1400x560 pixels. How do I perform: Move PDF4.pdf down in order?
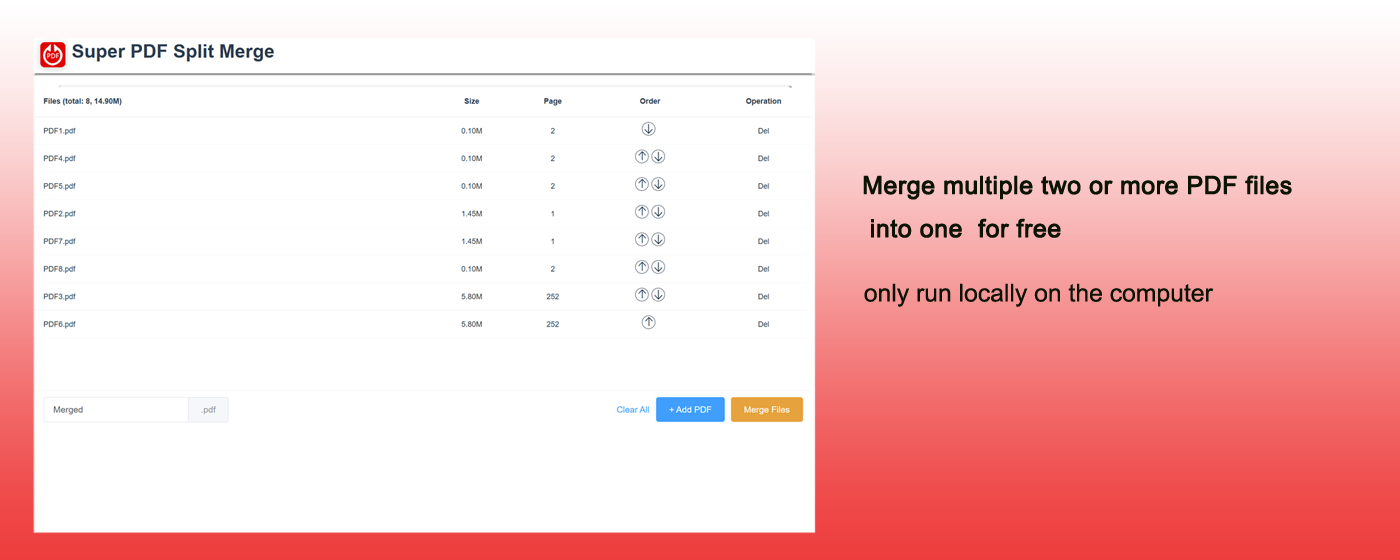pyautogui.click(x=658, y=157)
